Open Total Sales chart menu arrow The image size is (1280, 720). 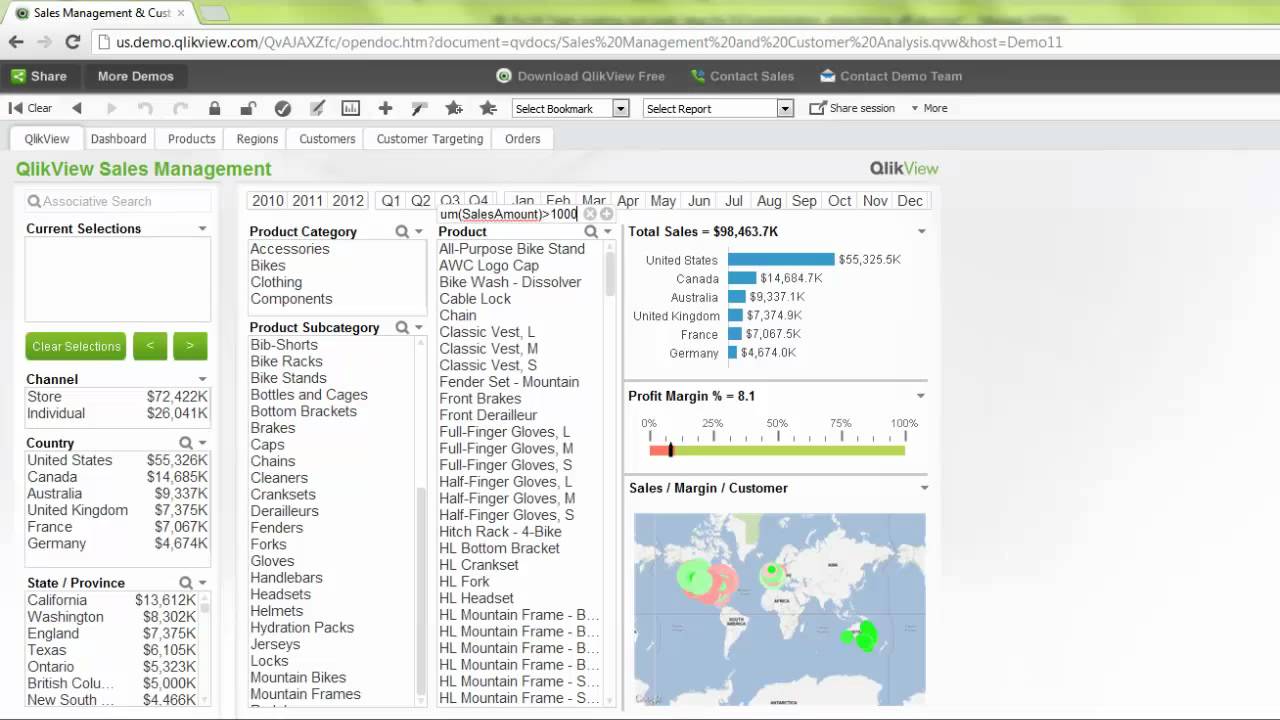[x=921, y=232]
